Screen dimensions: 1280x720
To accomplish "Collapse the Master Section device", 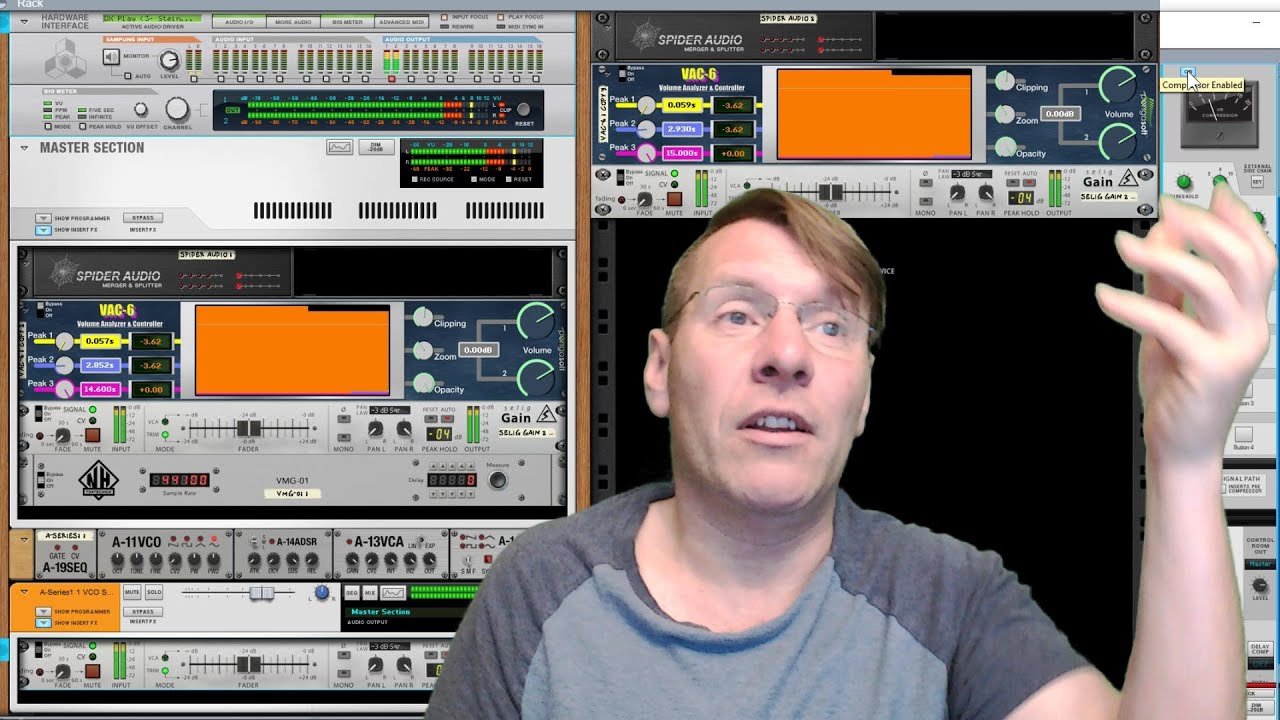I will click(x=24, y=147).
